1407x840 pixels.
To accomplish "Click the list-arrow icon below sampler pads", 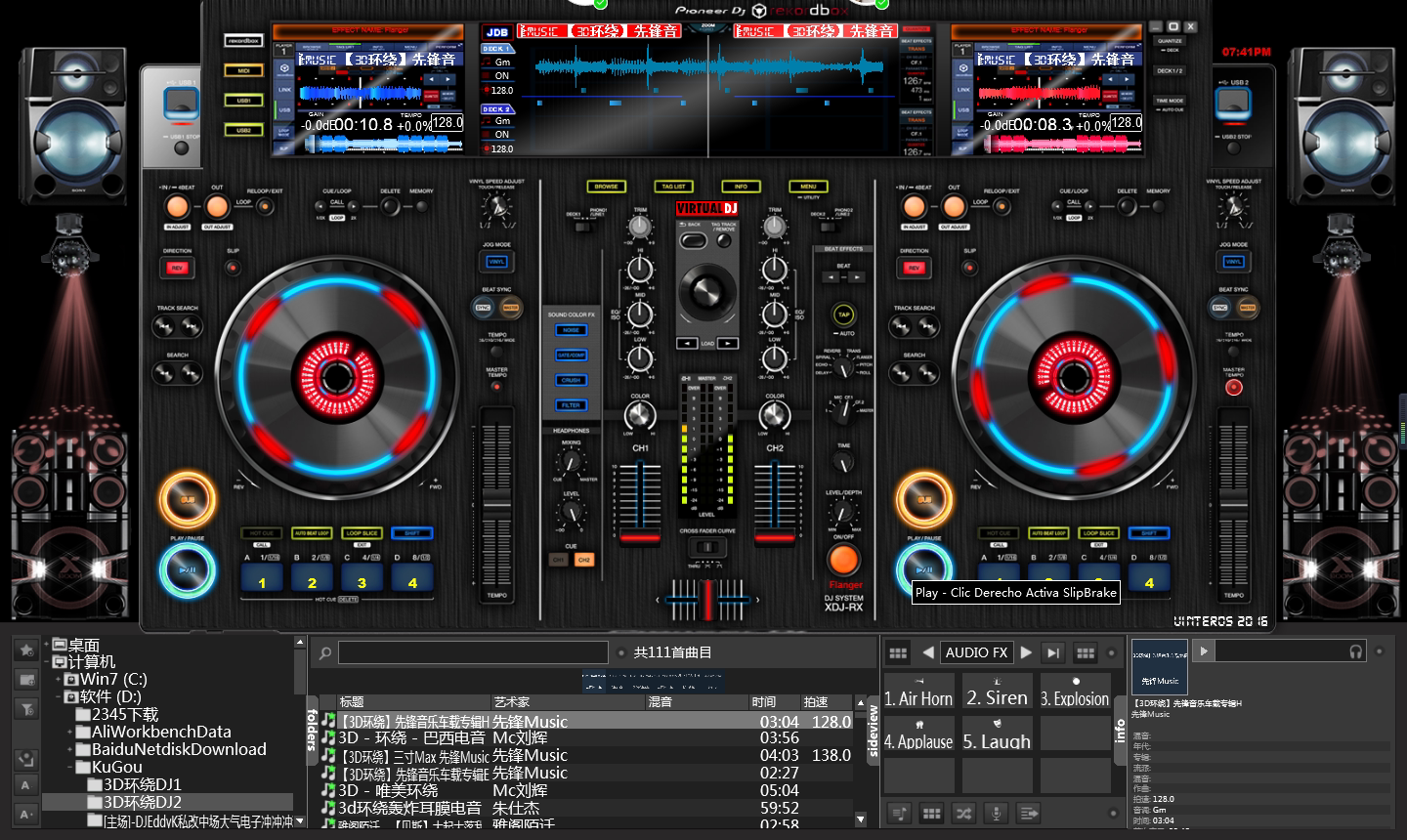I will coord(1028,813).
